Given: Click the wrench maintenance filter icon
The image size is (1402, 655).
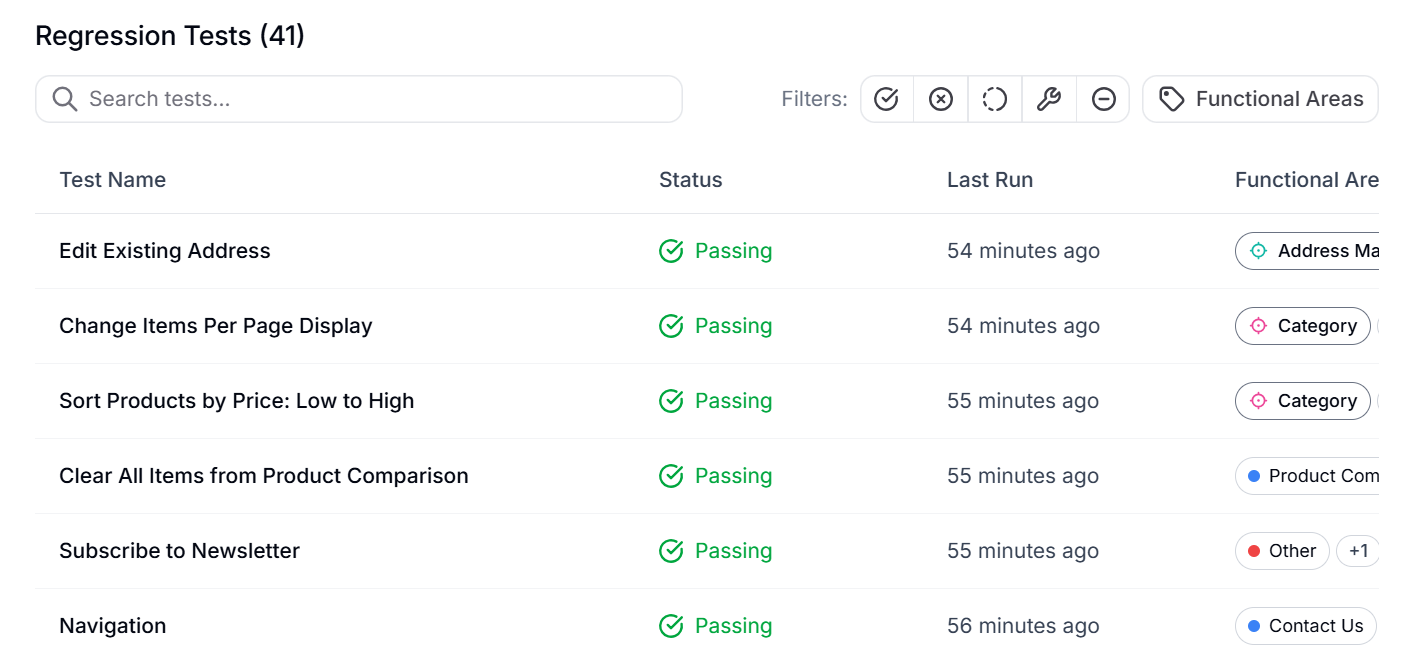Looking at the screenshot, I should coord(1048,98).
